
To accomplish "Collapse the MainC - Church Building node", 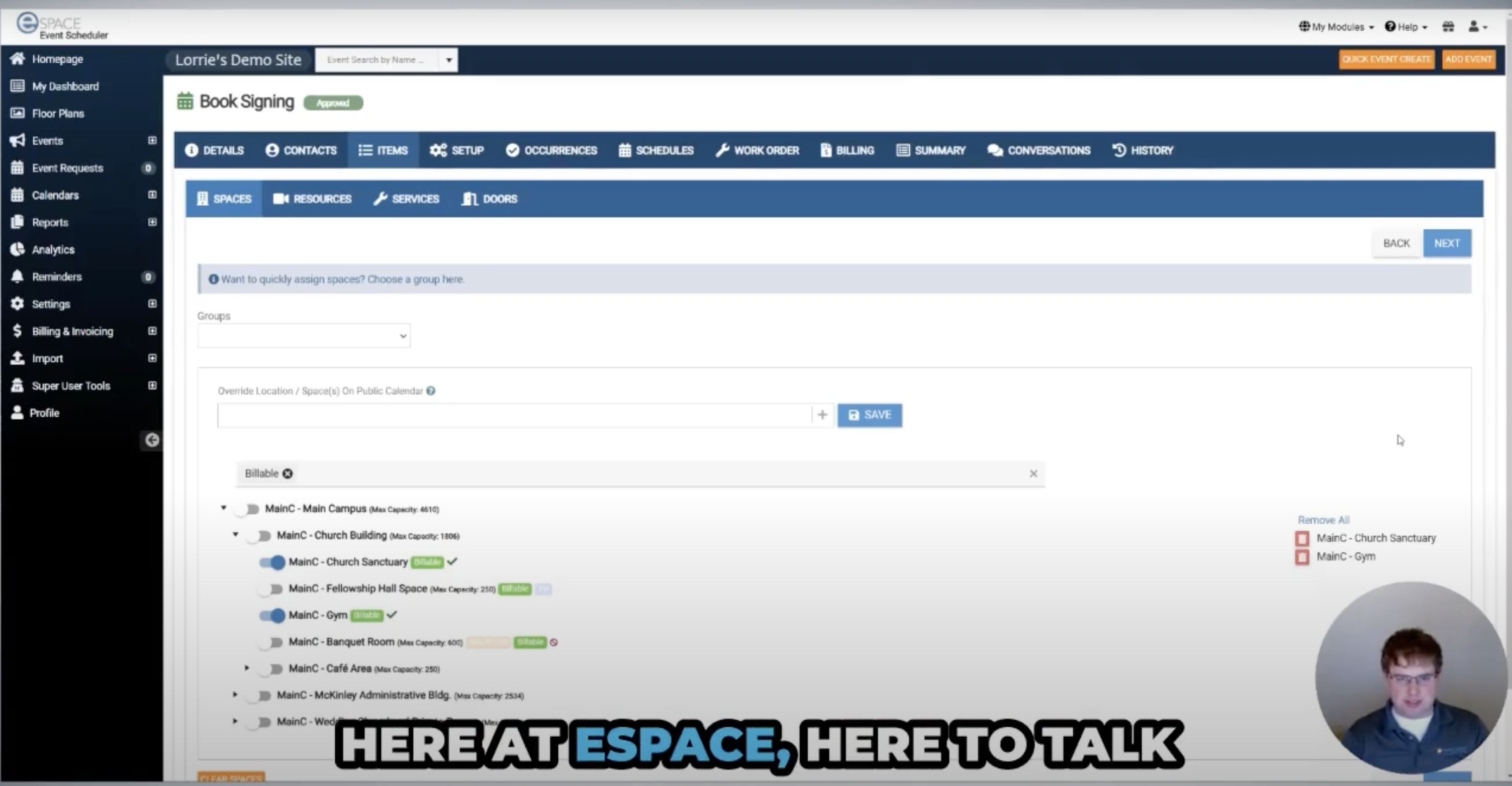I will click(x=235, y=534).
